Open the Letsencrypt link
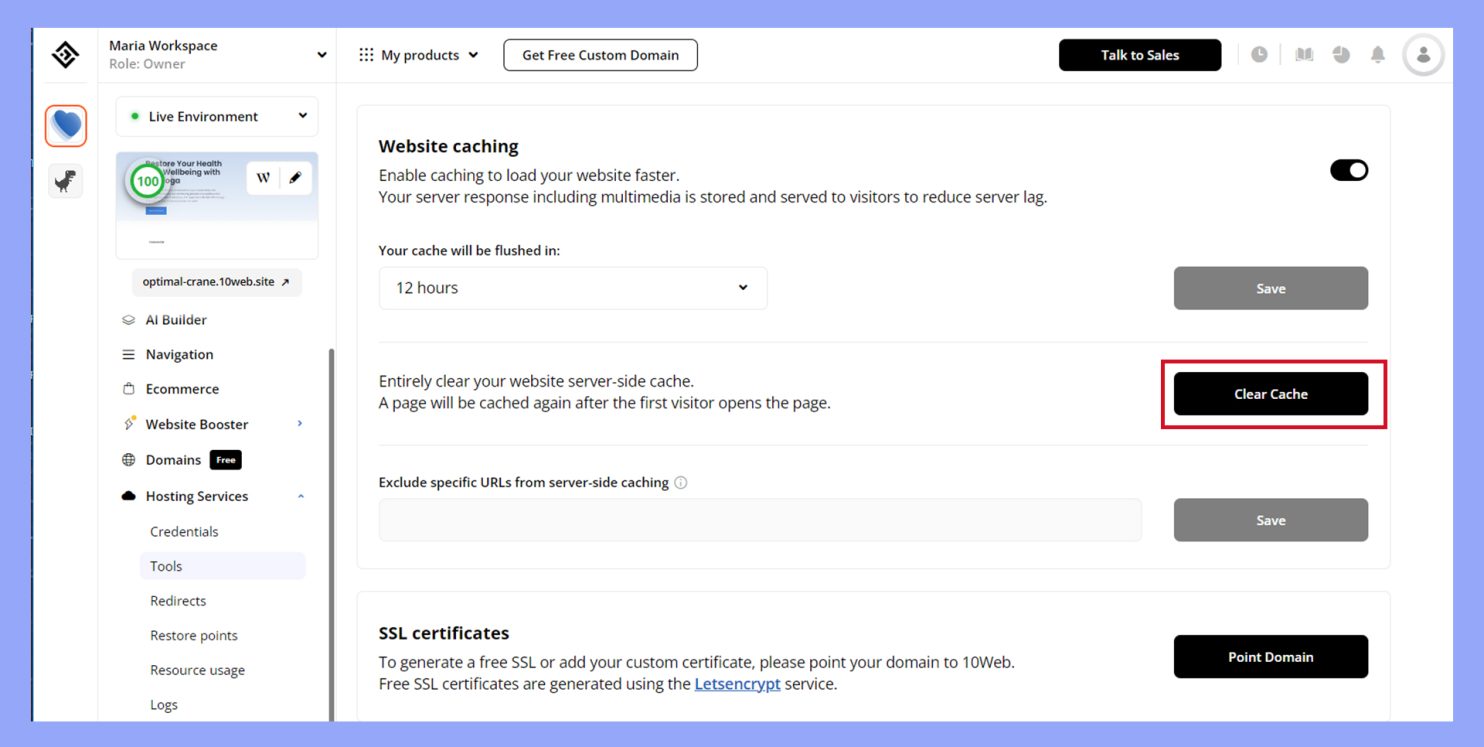Viewport: 1484px width, 747px height. [x=737, y=683]
